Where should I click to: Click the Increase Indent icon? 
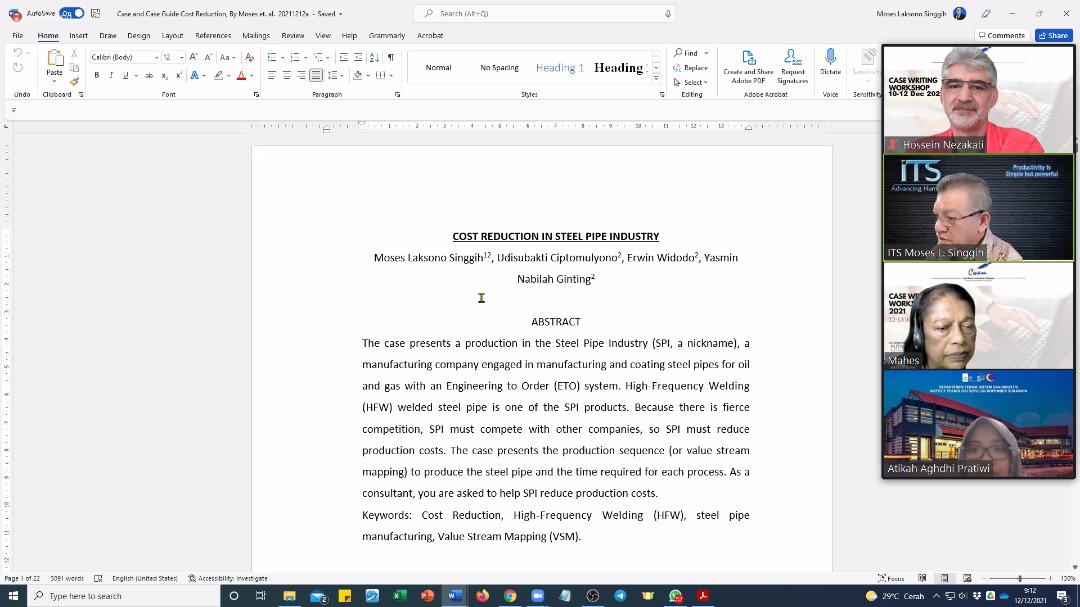tap(358, 57)
